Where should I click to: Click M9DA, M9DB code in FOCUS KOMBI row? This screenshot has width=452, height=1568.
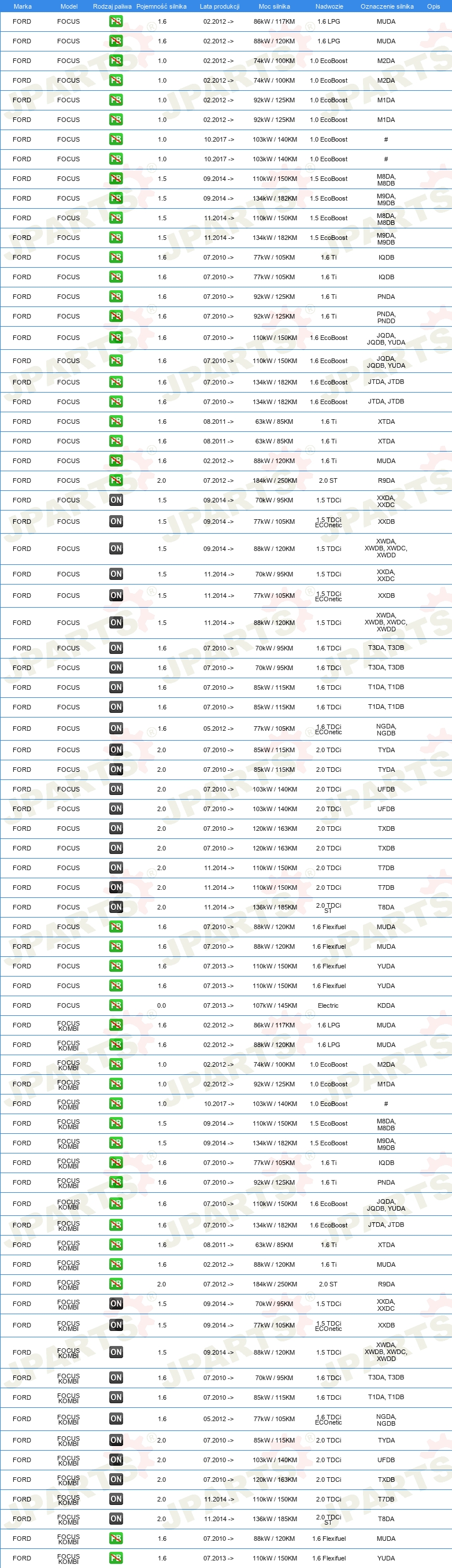point(386,1144)
